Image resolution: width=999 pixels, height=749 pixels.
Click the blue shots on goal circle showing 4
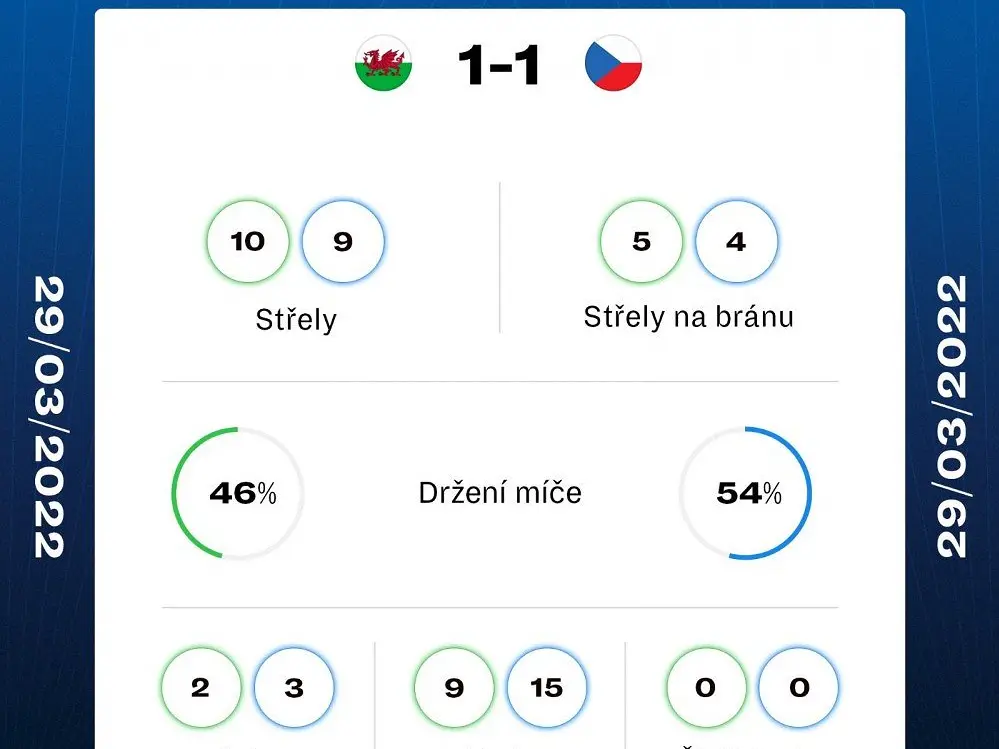click(736, 241)
